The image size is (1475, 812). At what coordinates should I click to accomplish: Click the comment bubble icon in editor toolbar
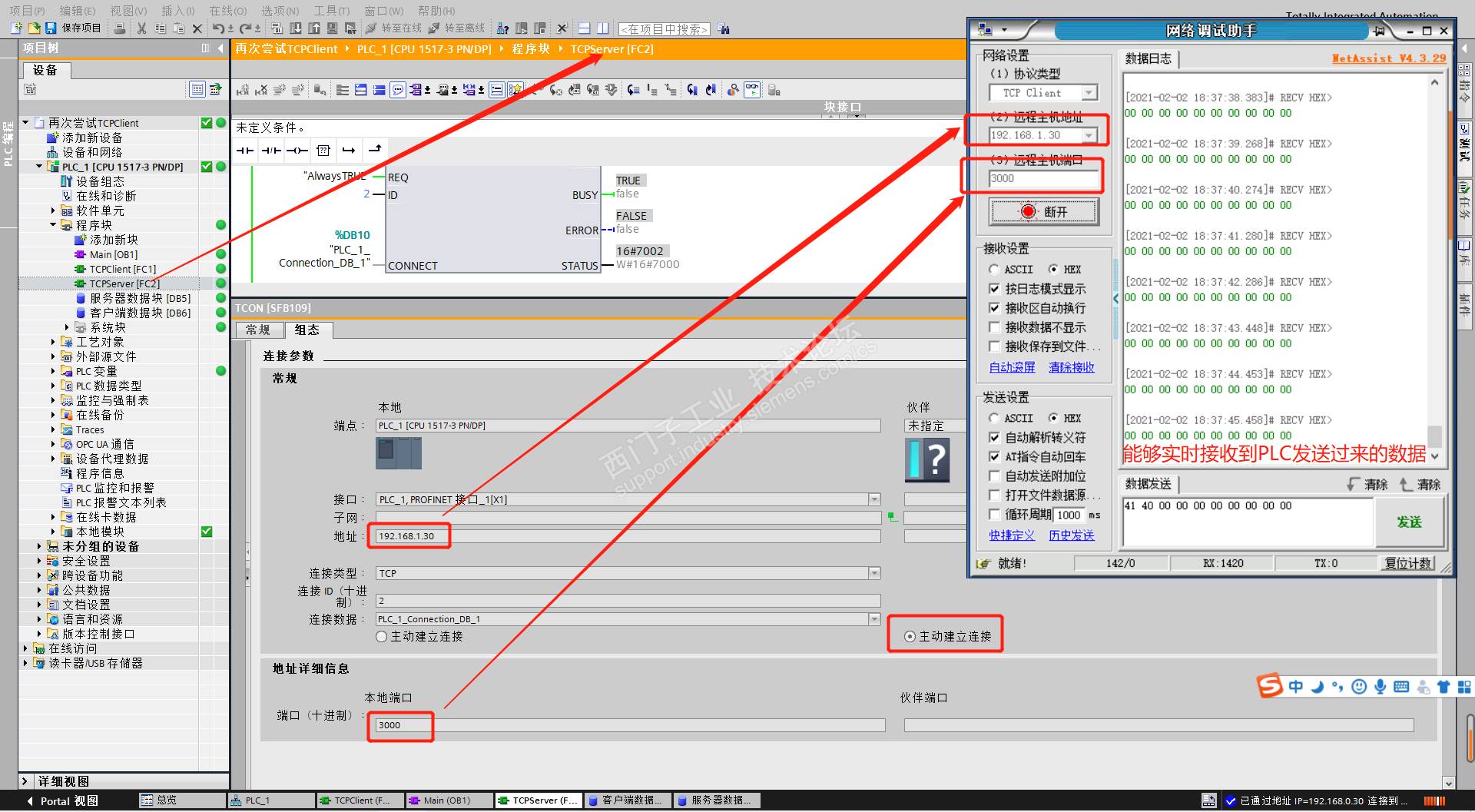pyautogui.click(x=398, y=90)
